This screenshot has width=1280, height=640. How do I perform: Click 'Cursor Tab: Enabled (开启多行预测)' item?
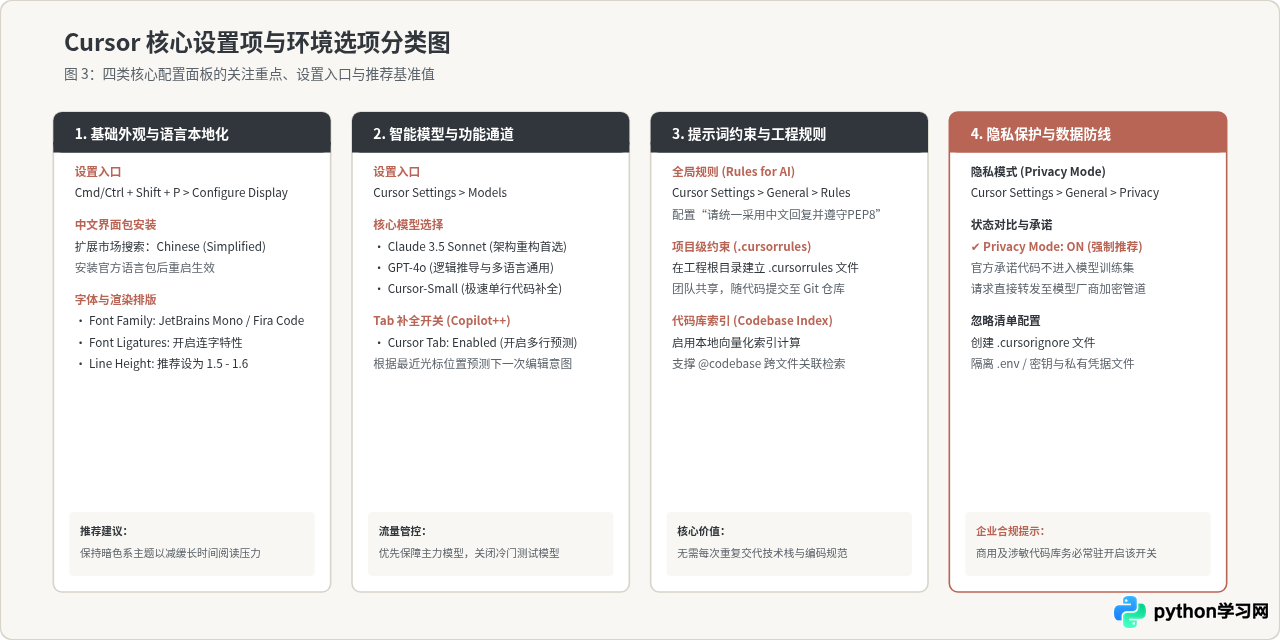482,343
